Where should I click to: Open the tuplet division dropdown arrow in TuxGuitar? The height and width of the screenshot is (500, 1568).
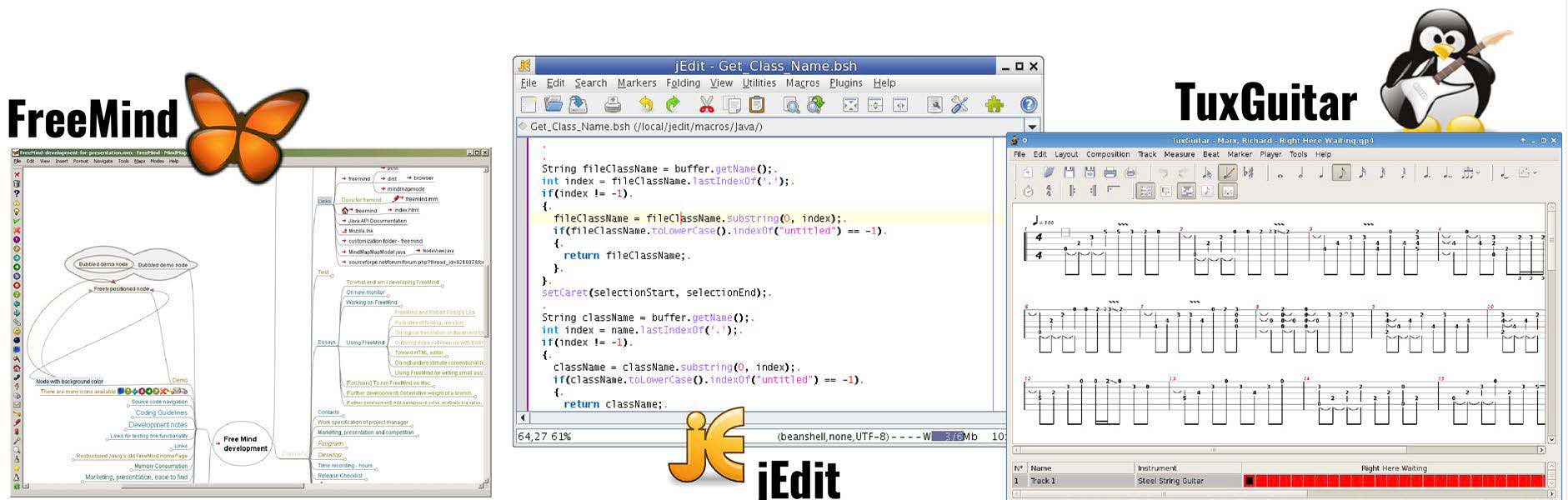(1479, 173)
